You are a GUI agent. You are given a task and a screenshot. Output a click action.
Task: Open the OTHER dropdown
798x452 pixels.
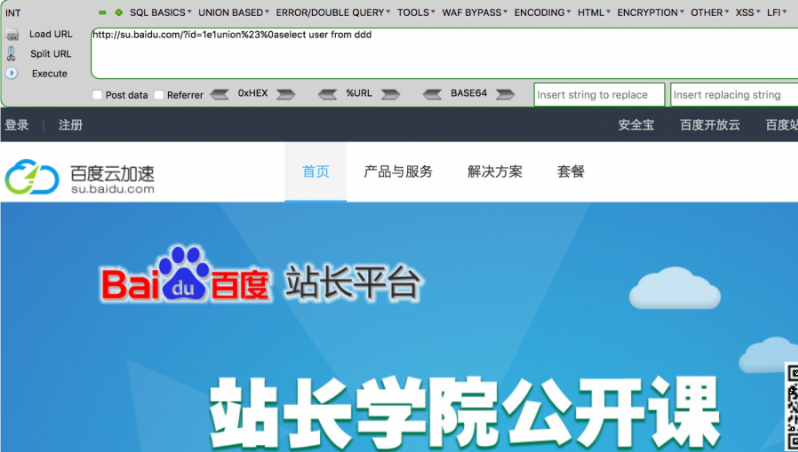(x=709, y=12)
